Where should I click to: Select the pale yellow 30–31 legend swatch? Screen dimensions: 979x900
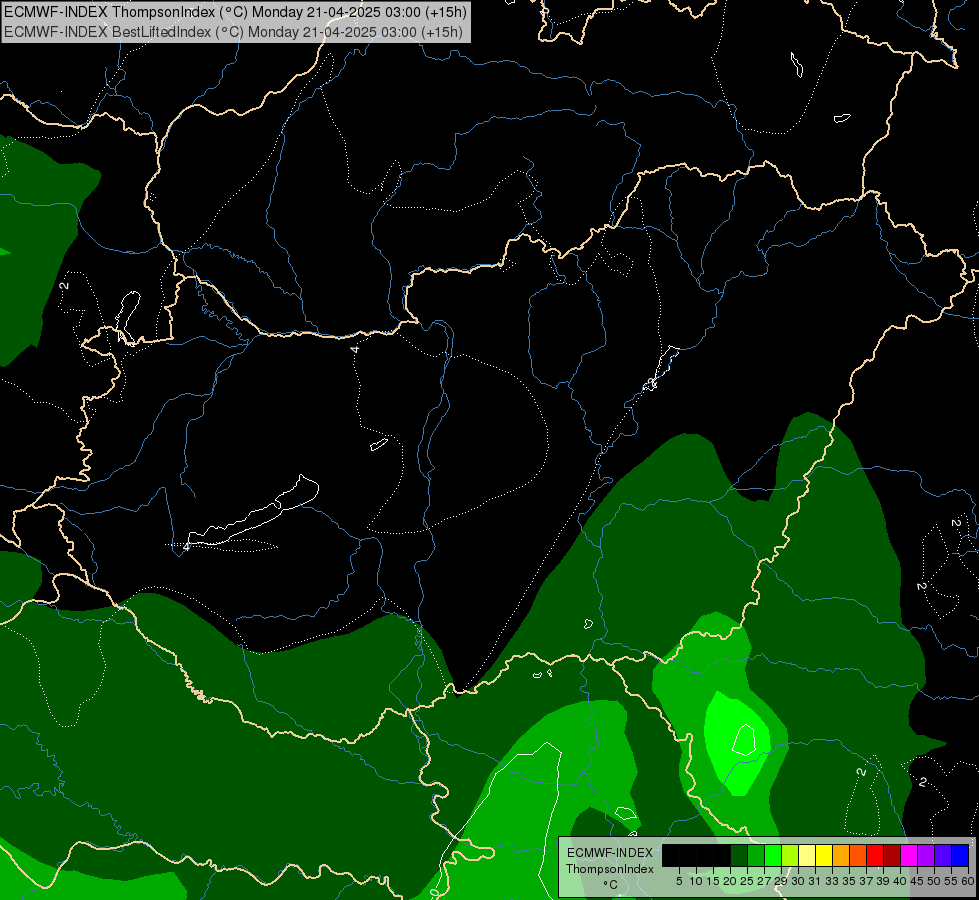tap(807, 855)
